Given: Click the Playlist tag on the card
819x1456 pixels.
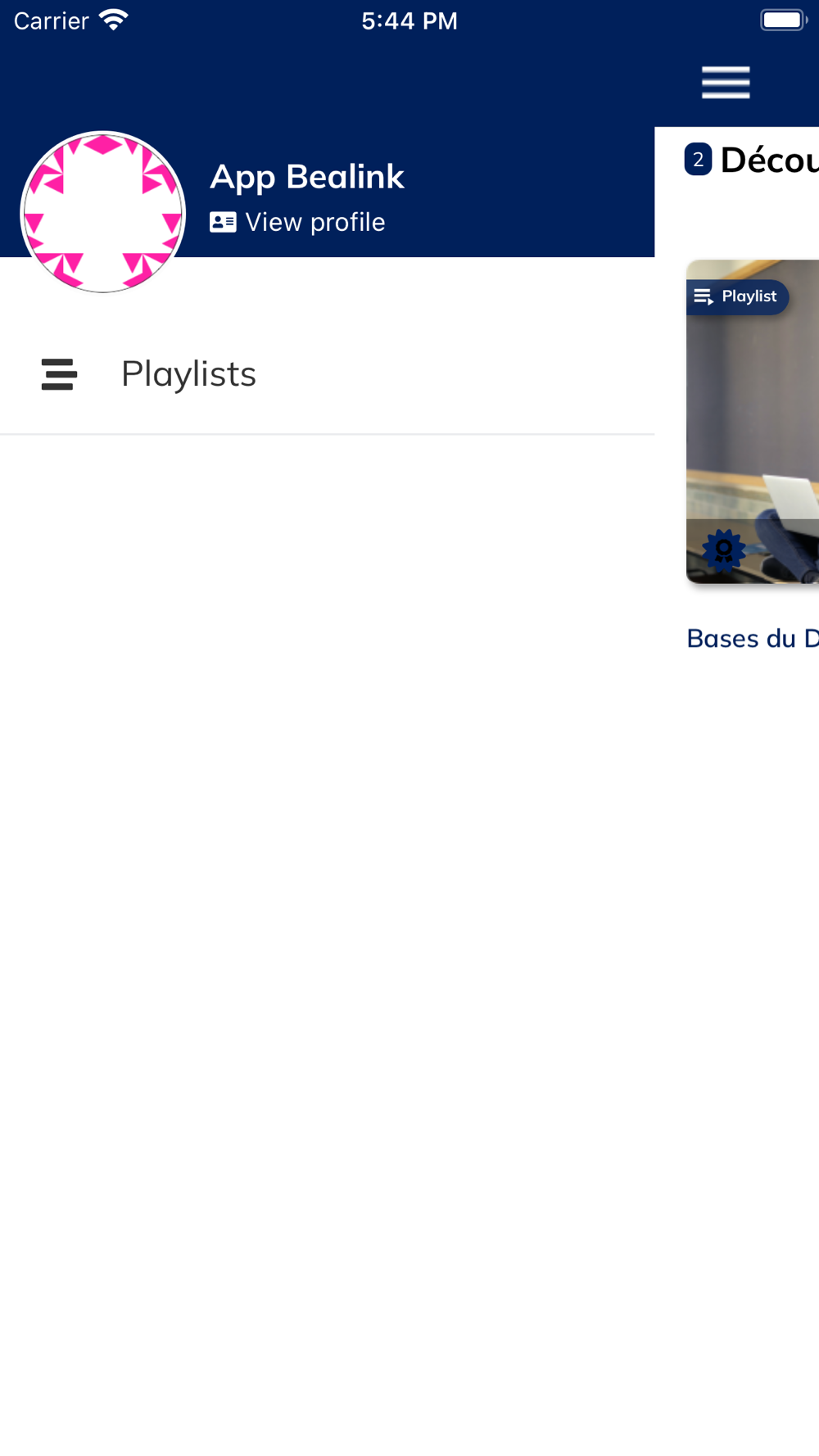Looking at the screenshot, I should click(737, 296).
